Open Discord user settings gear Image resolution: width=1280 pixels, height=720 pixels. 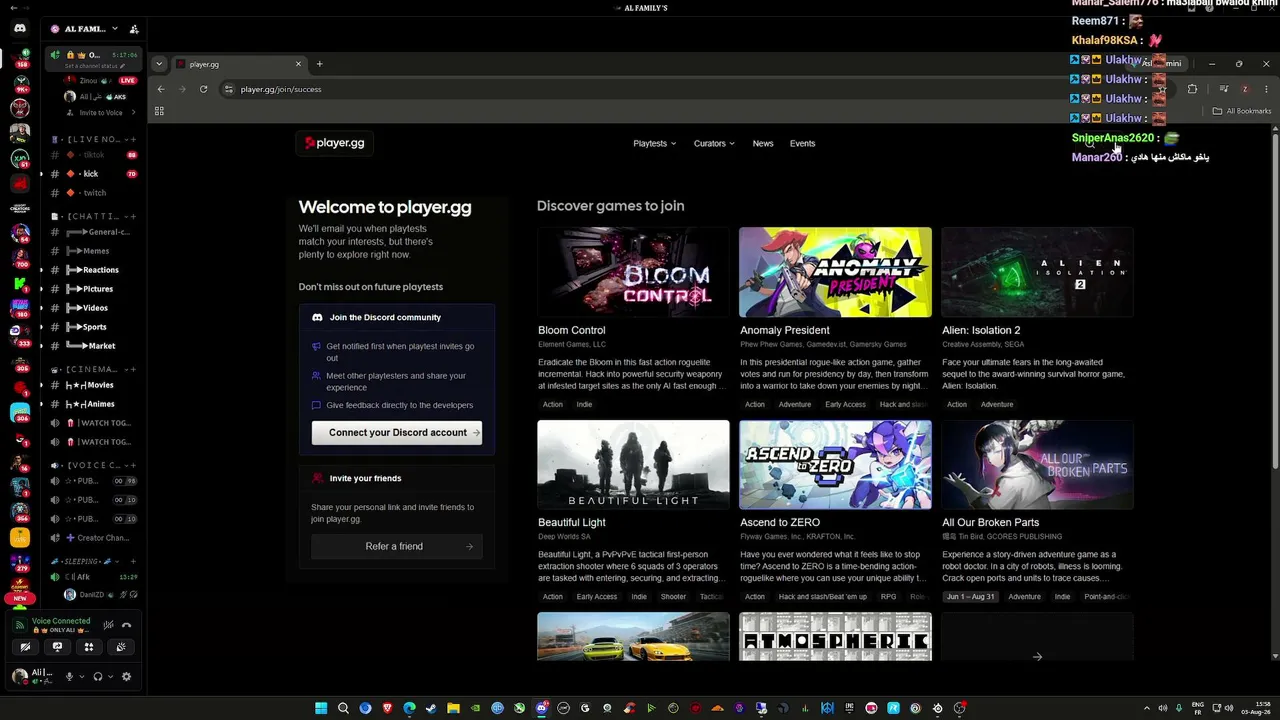(126, 677)
